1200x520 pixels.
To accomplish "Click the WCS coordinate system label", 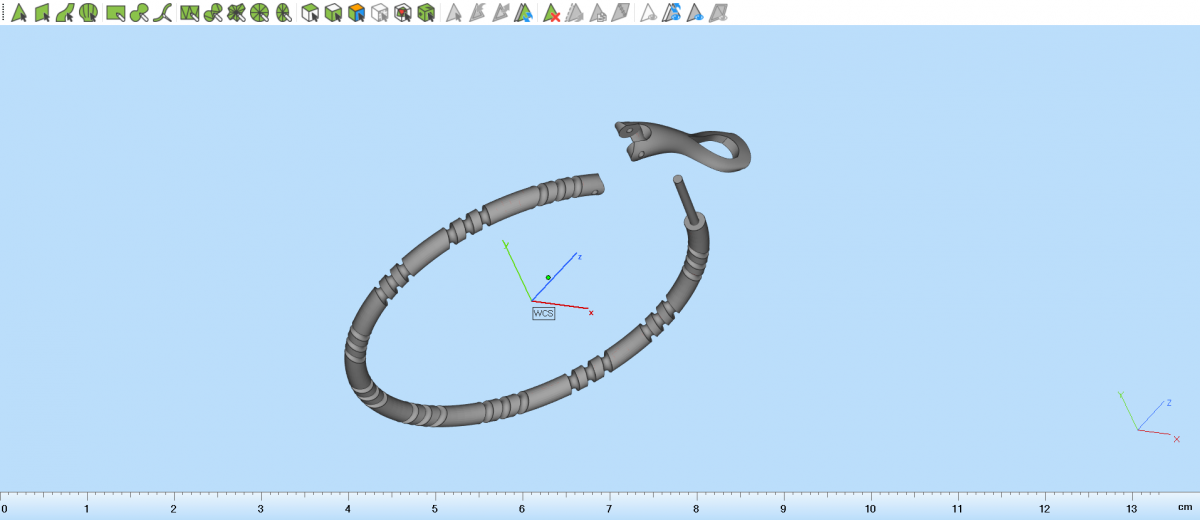I will (543, 313).
